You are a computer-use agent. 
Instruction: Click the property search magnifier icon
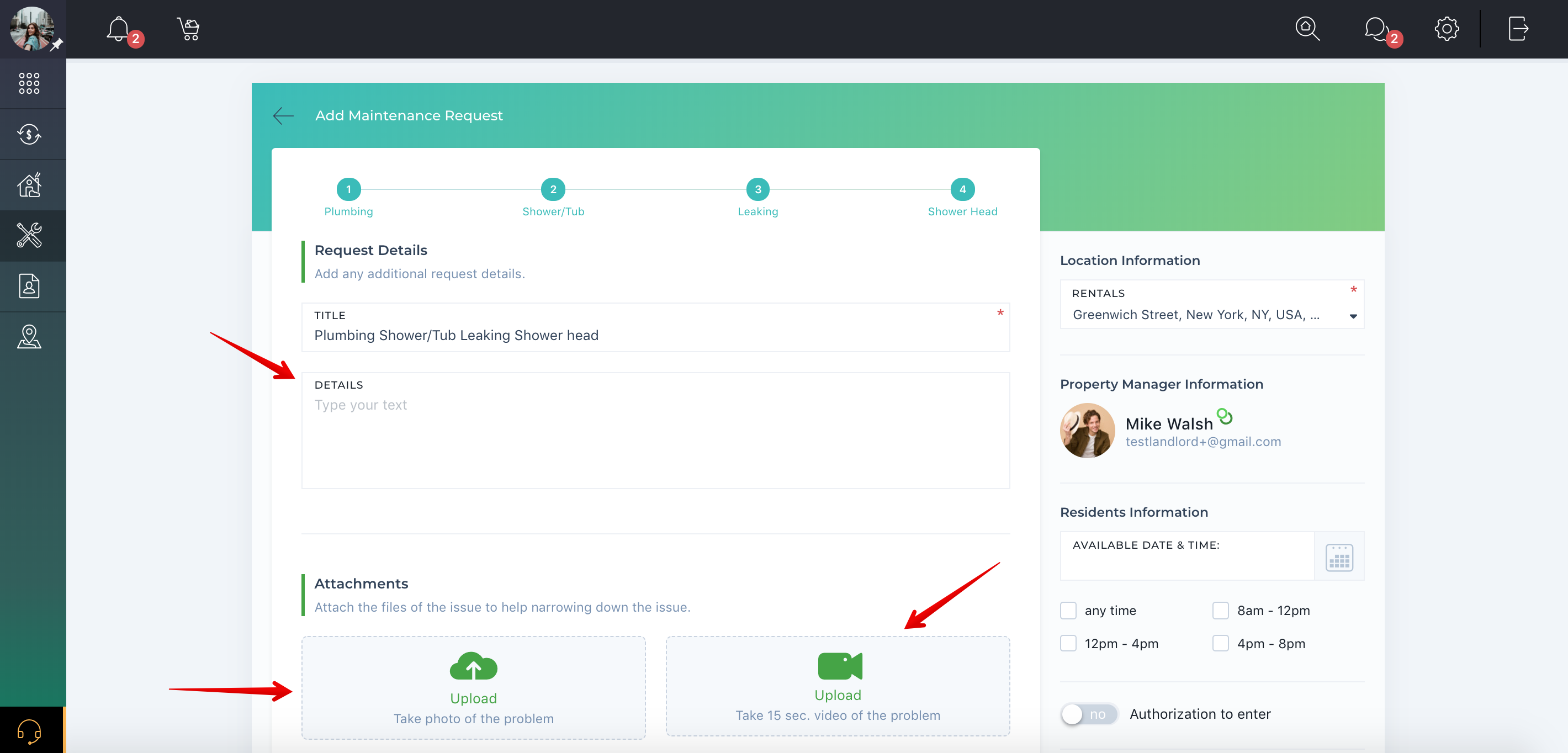1307,29
